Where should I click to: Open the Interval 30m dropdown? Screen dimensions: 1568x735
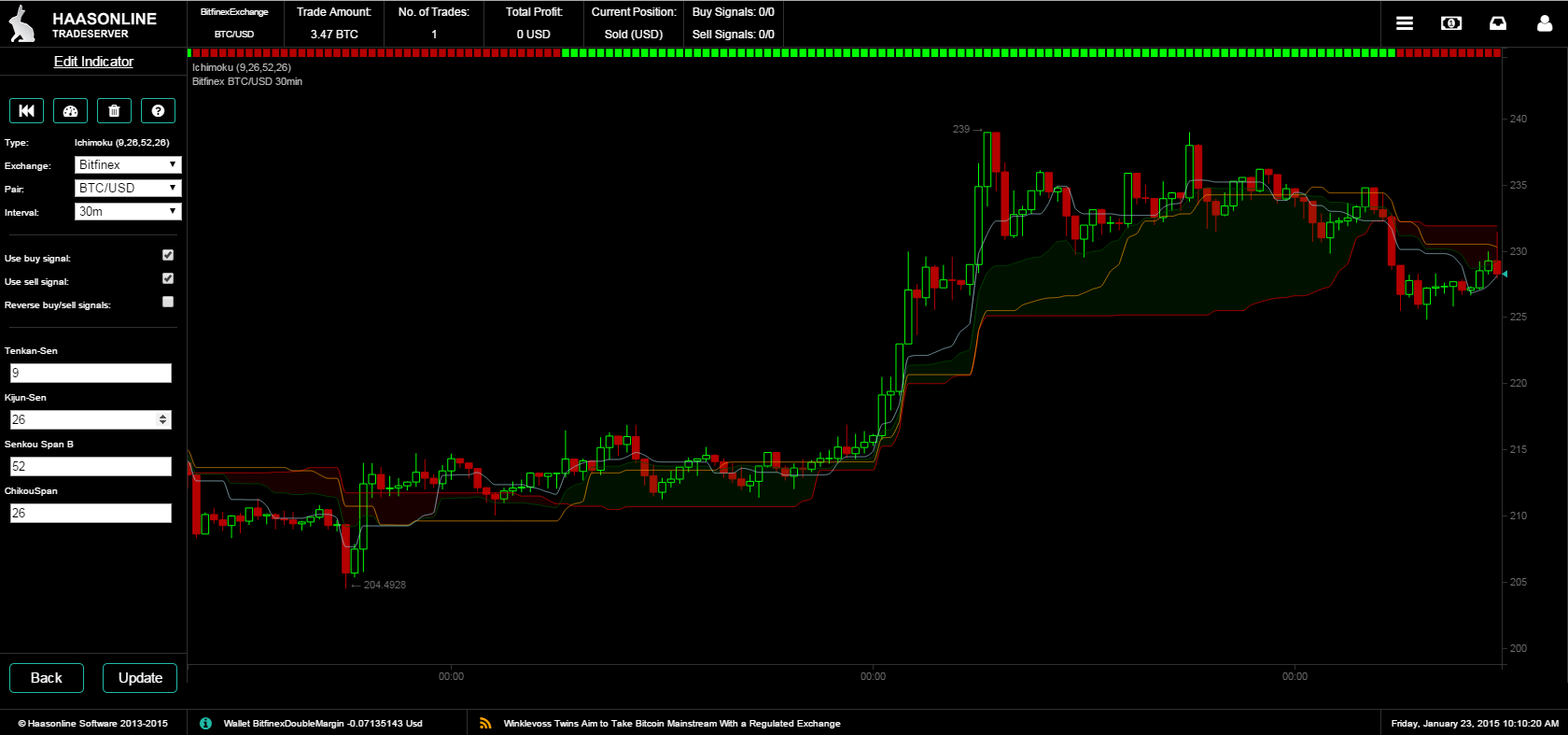click(128, 211)
